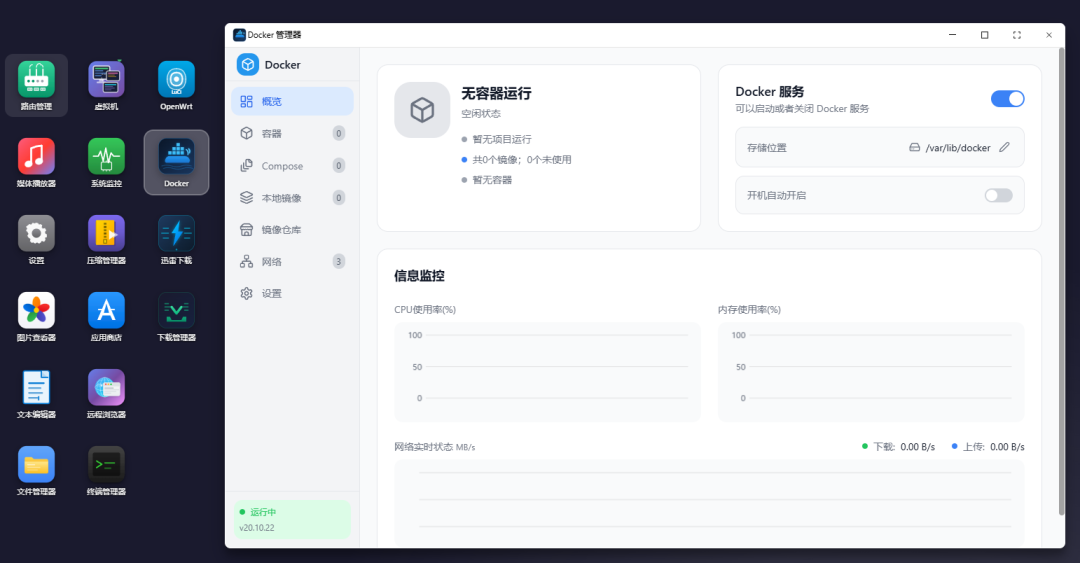Click the 运行中 status panel
Screen dimensions: 1080x563
(291, 519)
